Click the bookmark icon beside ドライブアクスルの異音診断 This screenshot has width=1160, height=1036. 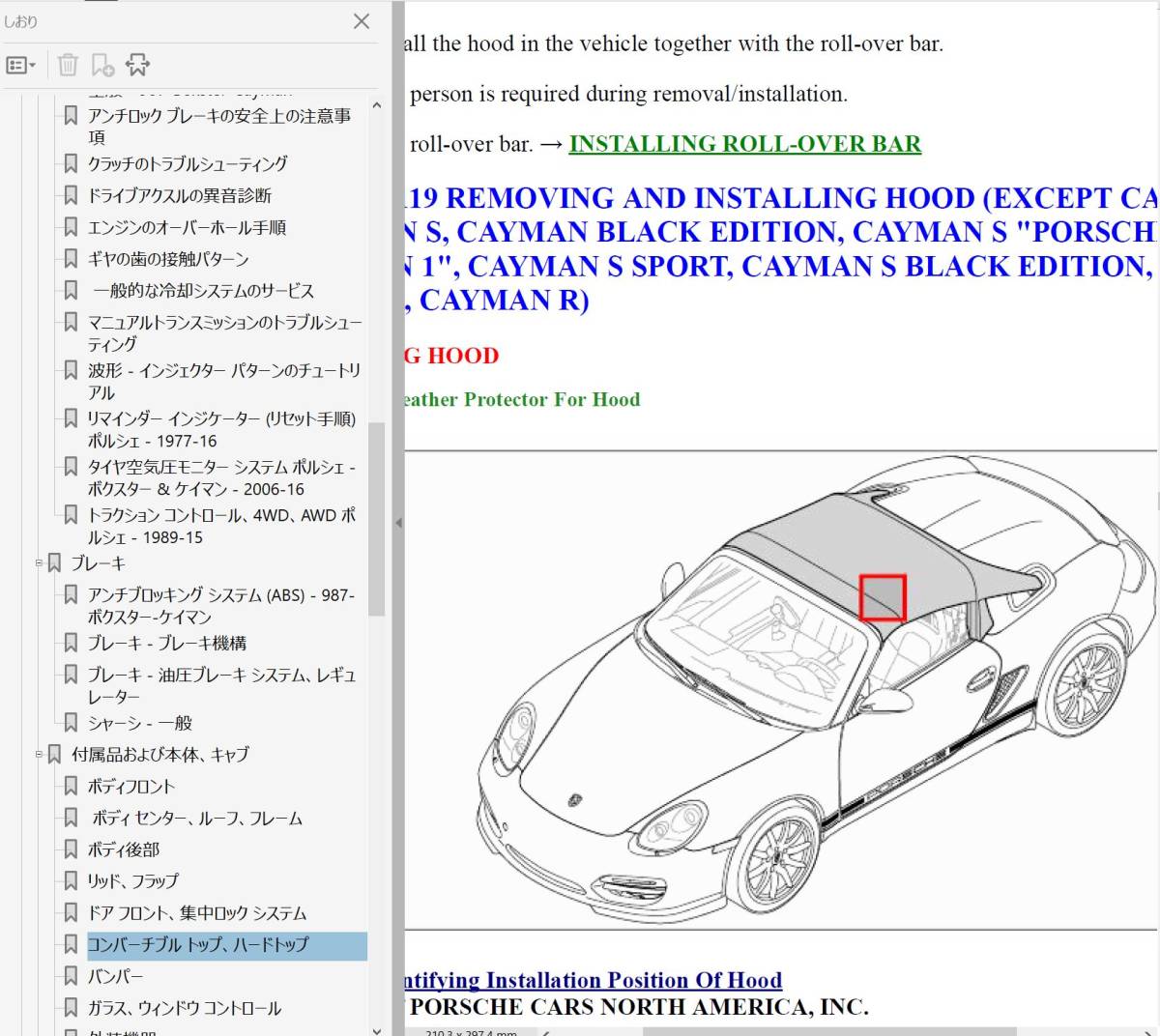[71, 194]
